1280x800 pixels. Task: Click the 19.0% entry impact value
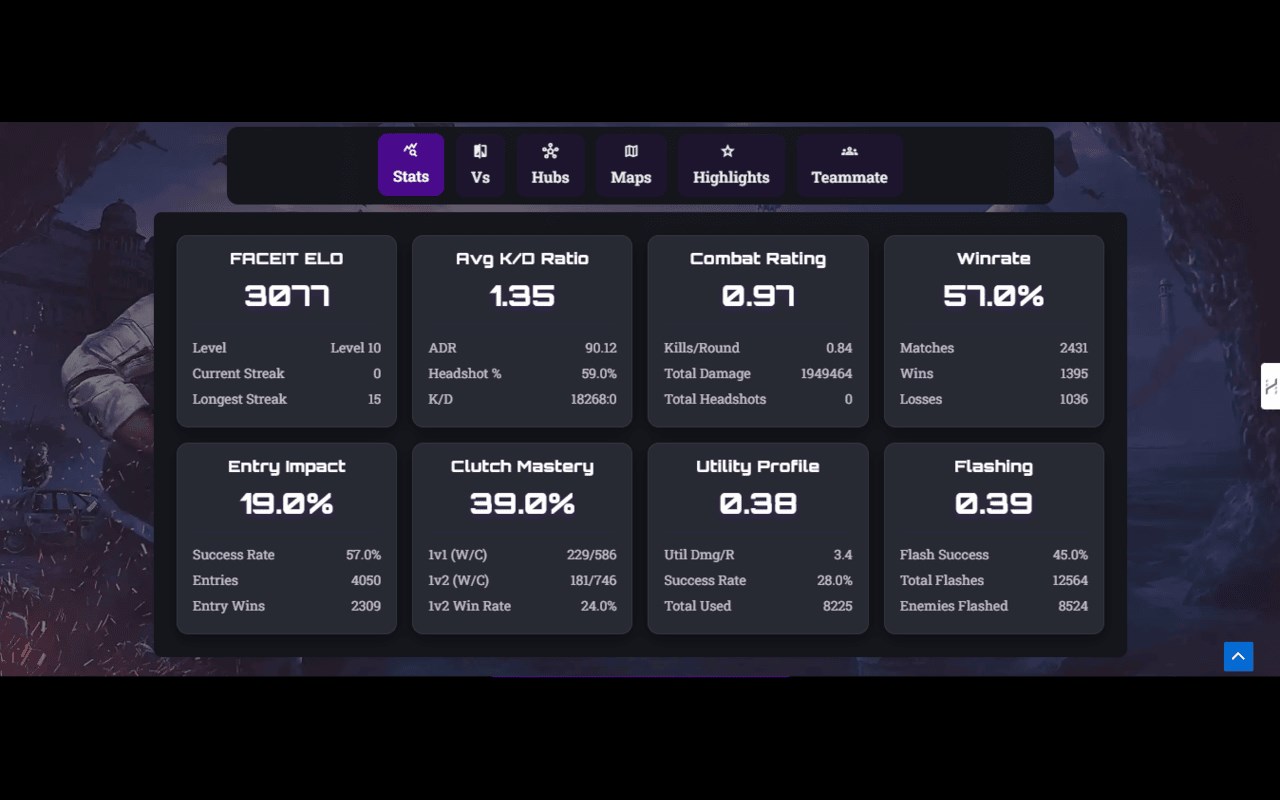point(287,503)
